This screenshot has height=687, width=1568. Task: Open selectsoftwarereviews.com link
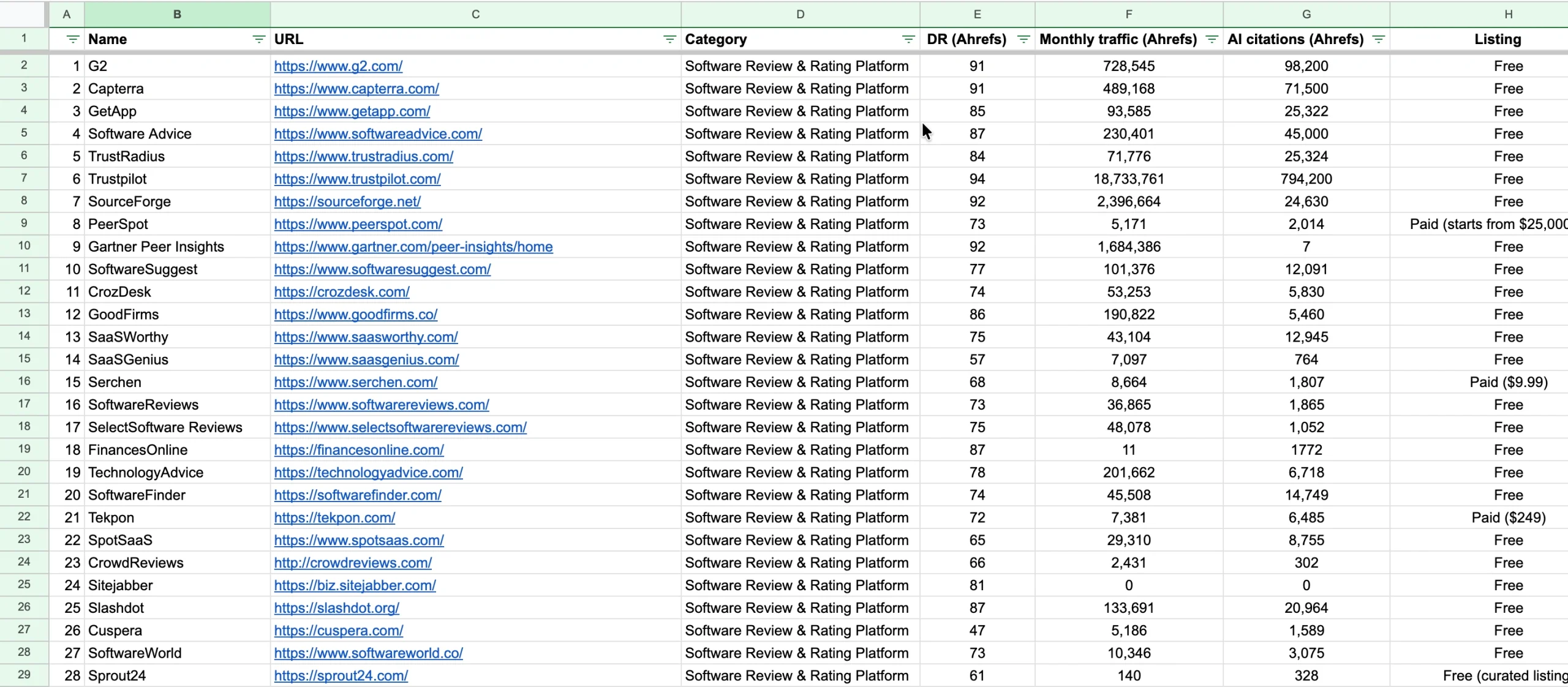pos(400,428)
